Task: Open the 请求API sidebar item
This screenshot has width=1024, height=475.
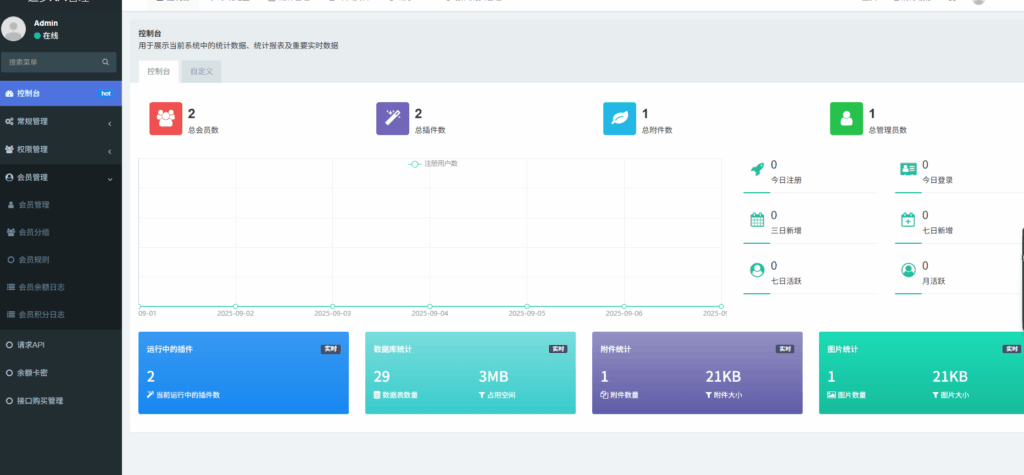Action: coord(31,345)
